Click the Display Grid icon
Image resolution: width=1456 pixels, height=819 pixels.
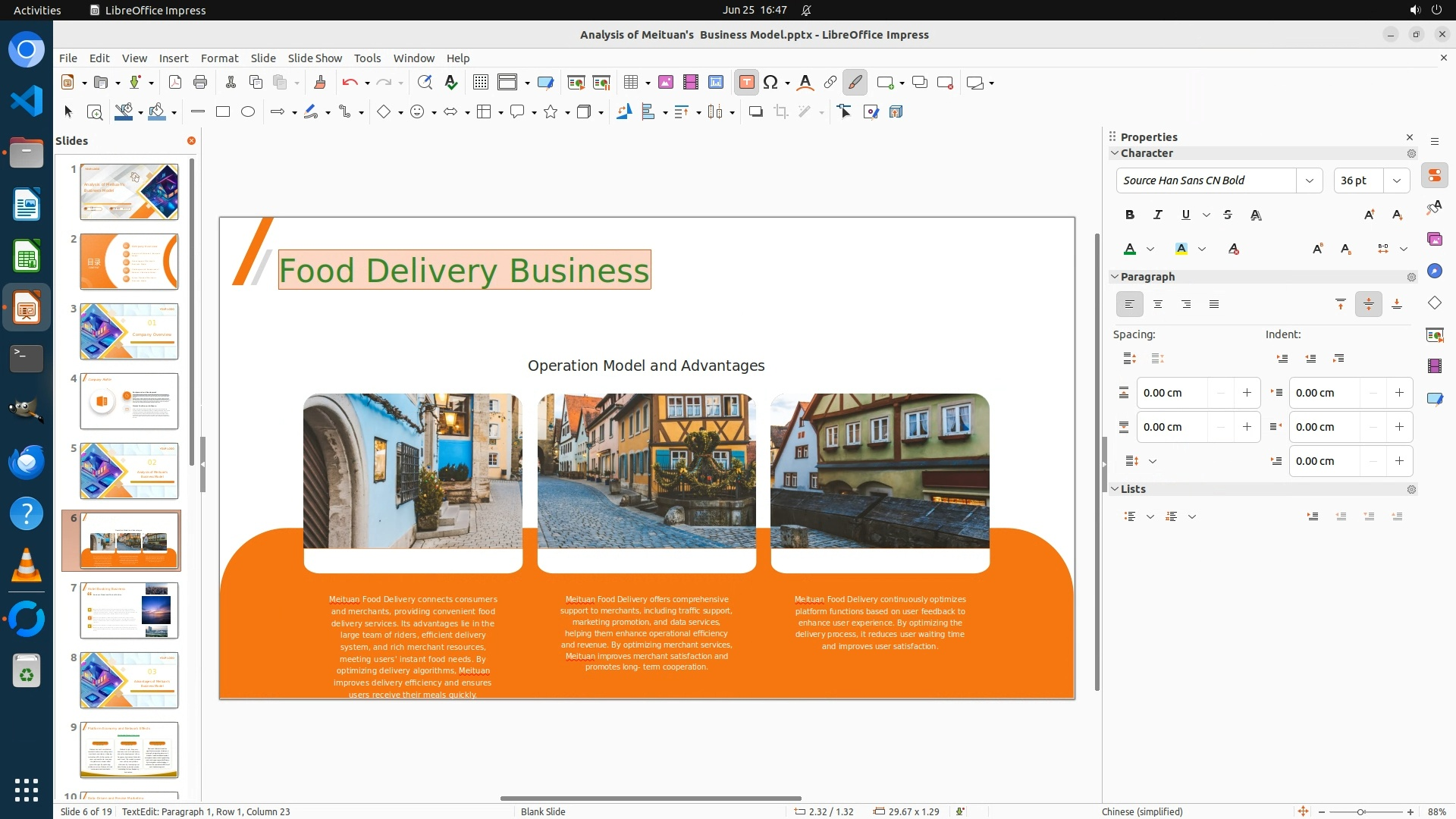(x=480, y=83)
